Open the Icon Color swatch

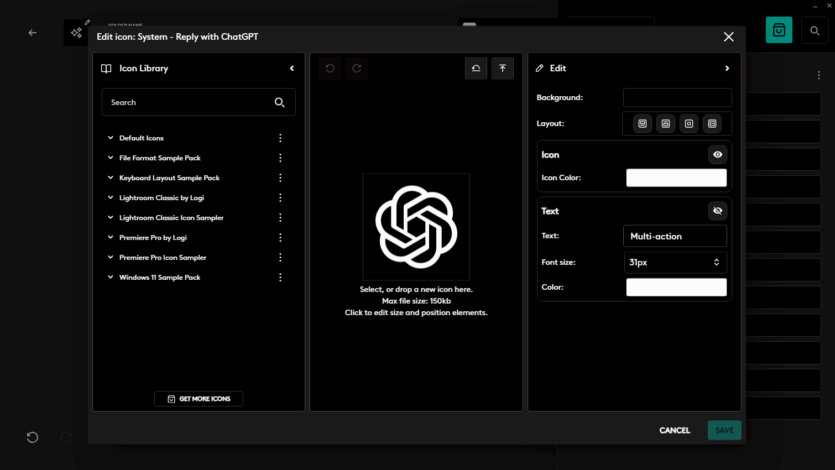676,178
